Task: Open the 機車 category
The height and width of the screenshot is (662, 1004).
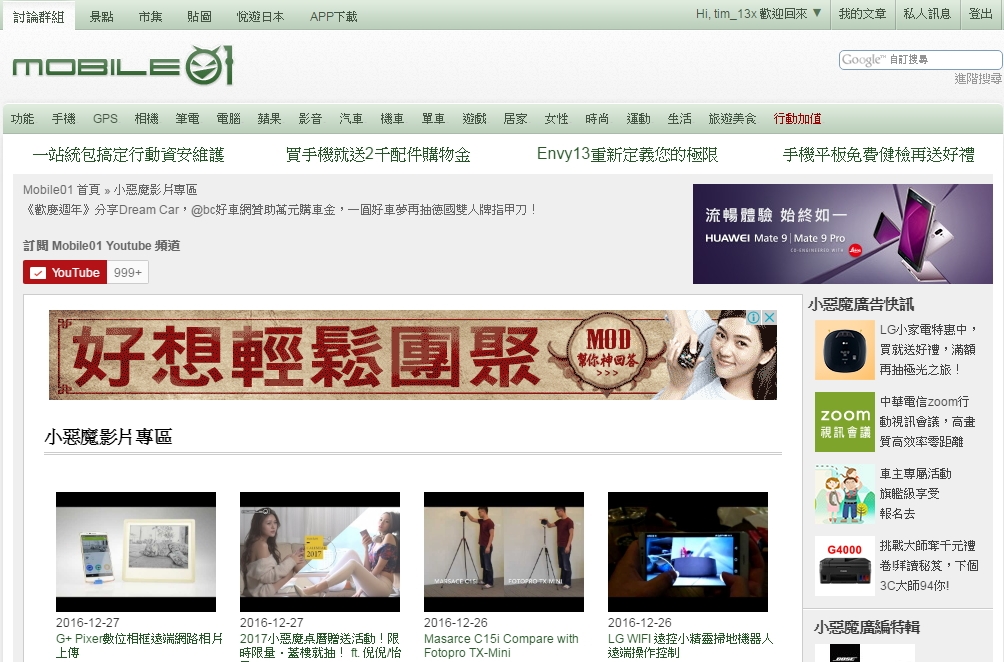Action: [x=393, y=118]
